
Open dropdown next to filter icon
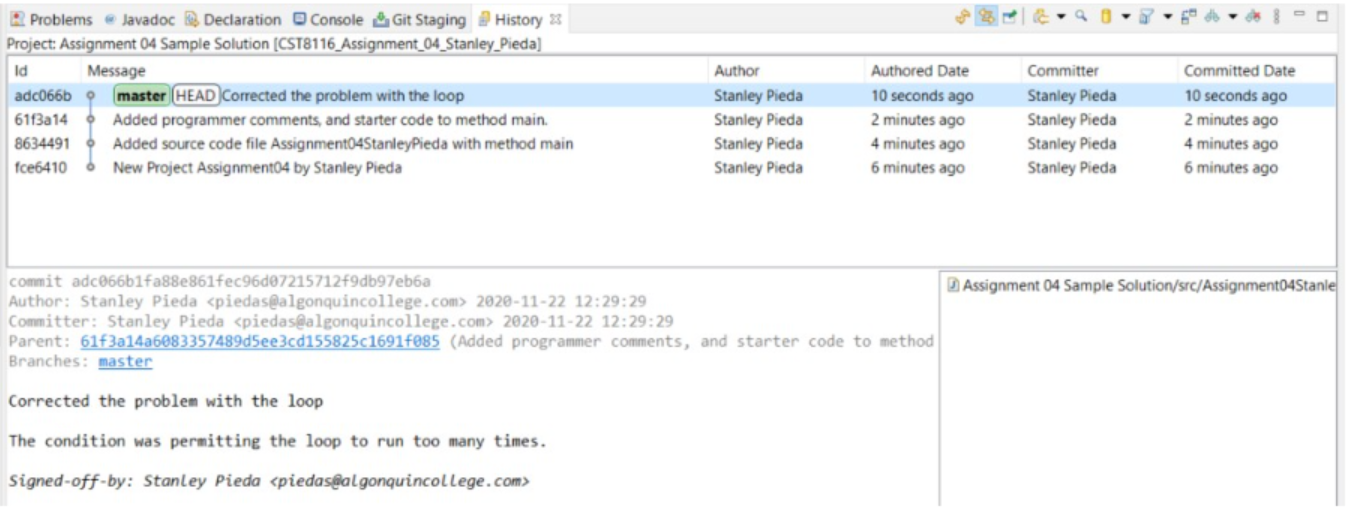tap(1167, 16)
